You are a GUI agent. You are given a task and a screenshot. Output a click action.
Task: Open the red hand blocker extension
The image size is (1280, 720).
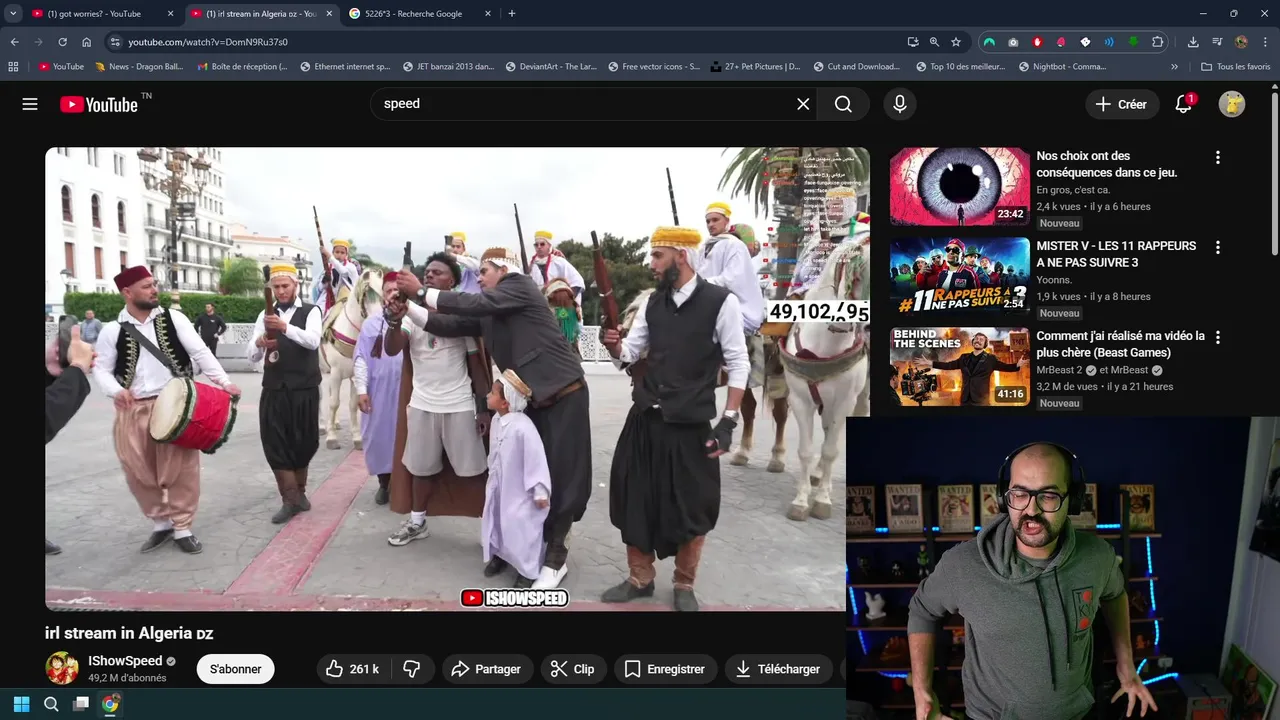coord(1037,42)
